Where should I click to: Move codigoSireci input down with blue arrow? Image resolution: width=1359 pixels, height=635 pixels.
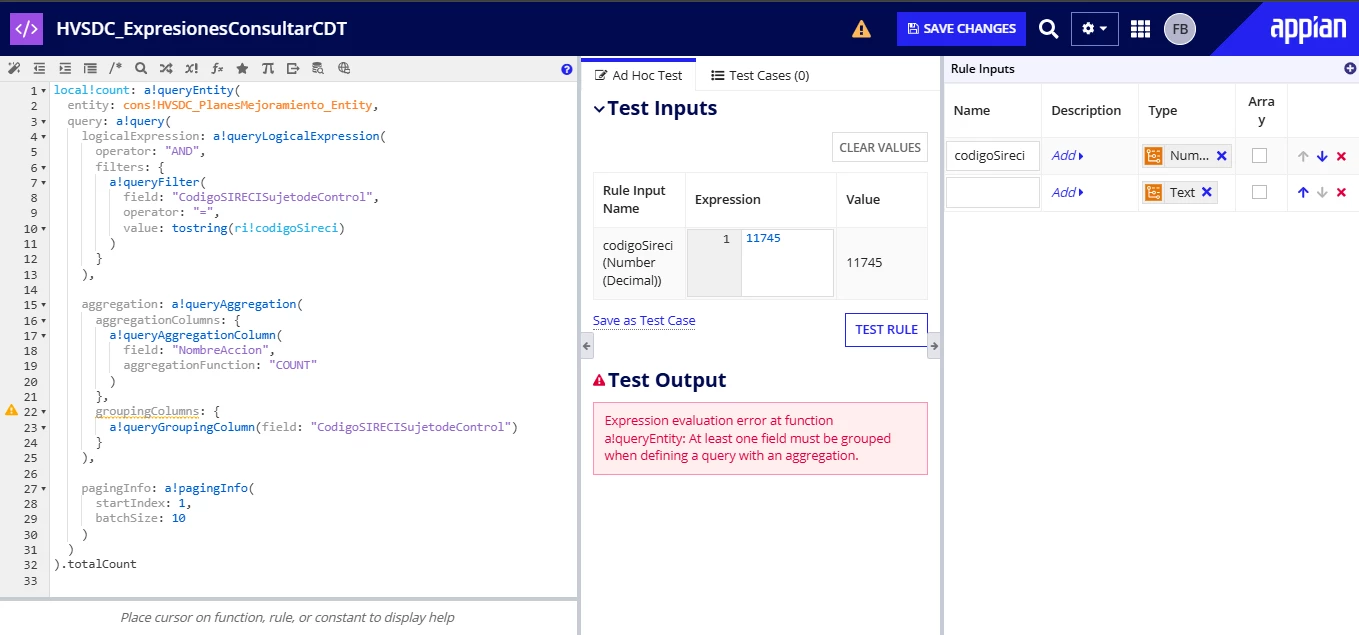coord(1322,156)
